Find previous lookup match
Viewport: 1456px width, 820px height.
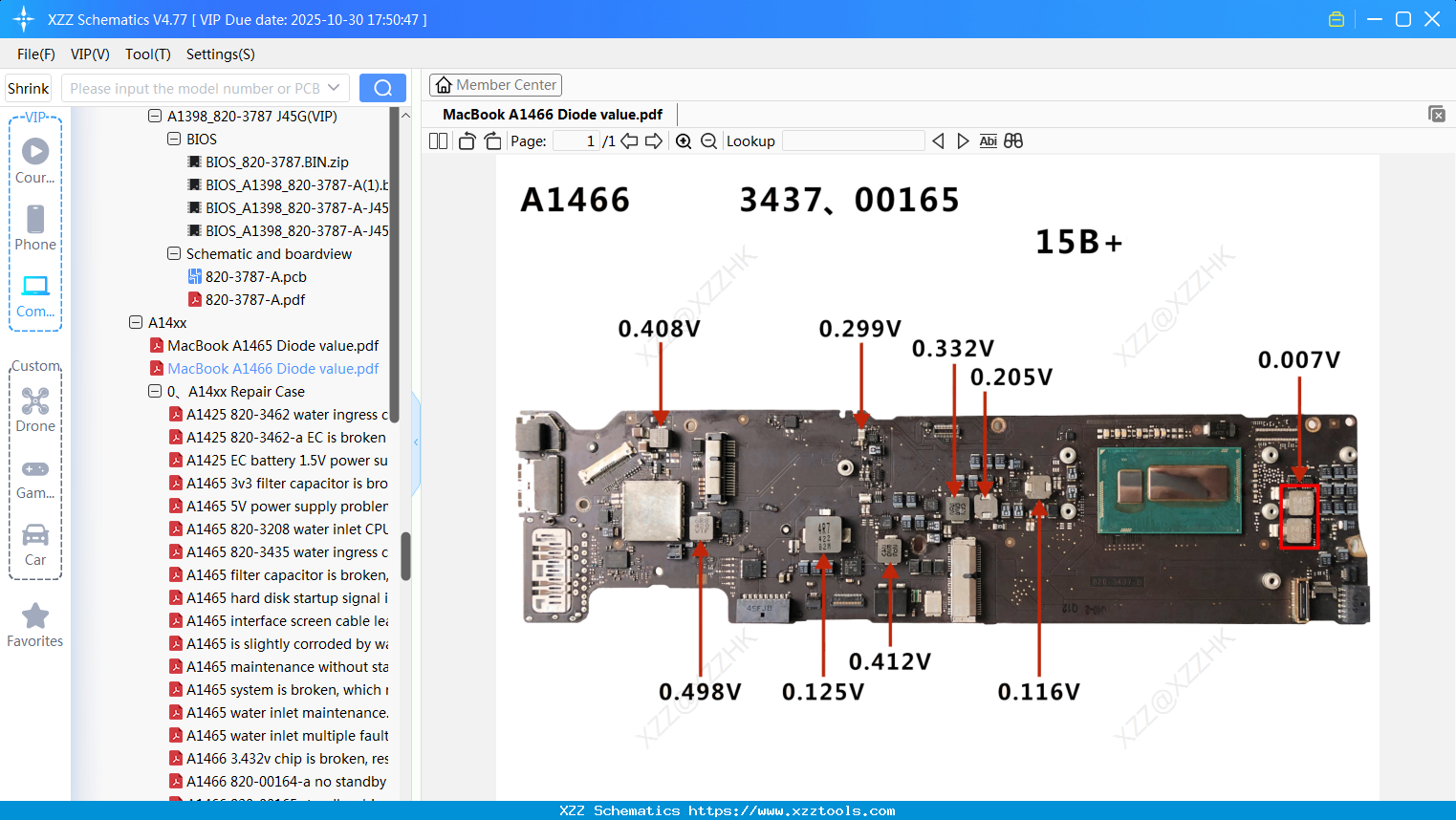point(938,140)
